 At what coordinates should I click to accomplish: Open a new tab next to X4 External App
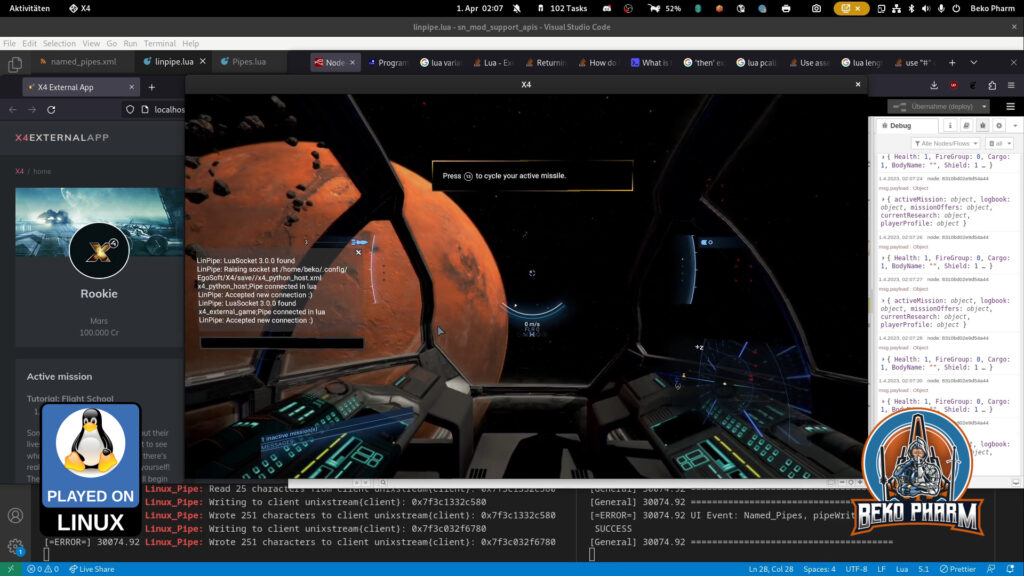152,88
